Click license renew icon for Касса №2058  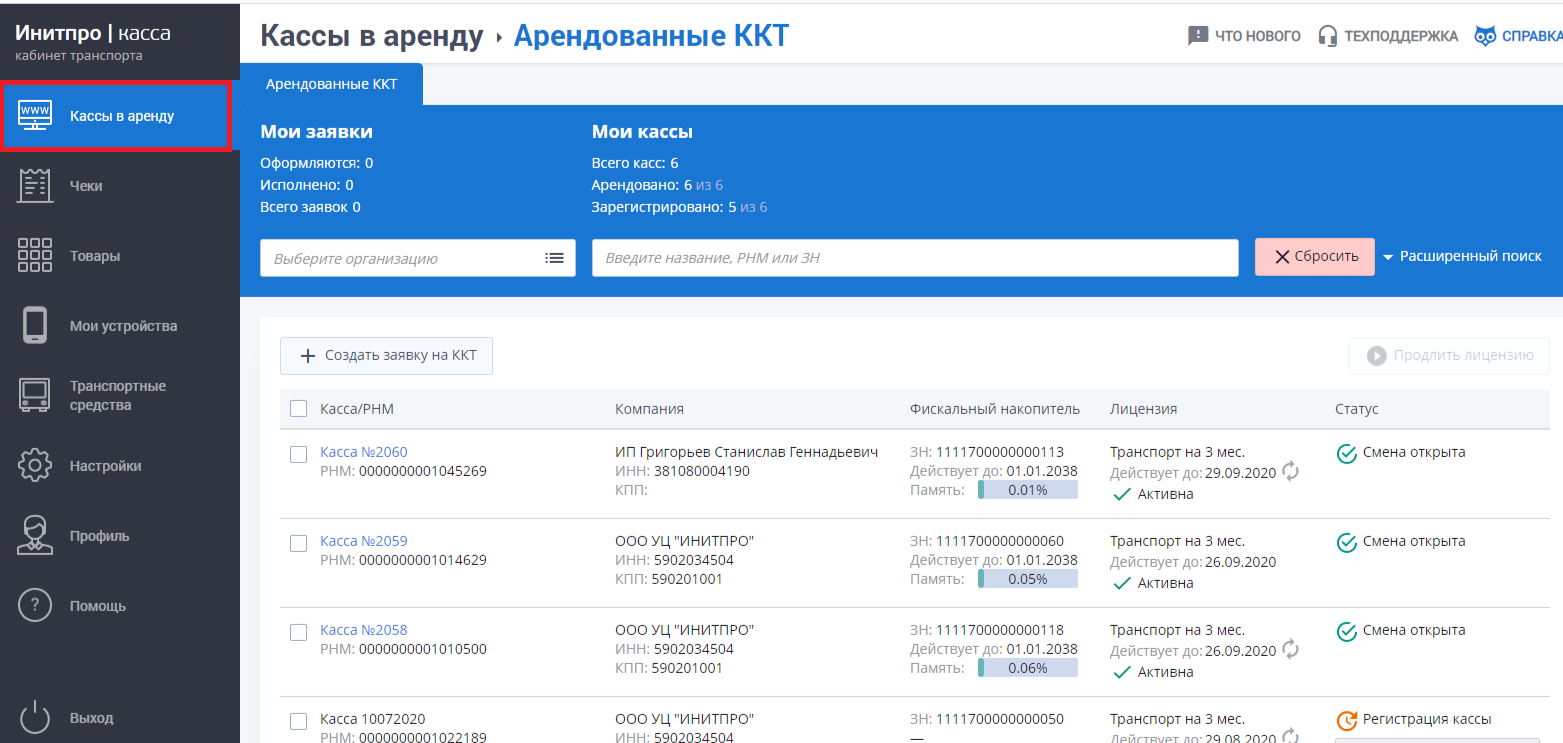point(1291,650)
